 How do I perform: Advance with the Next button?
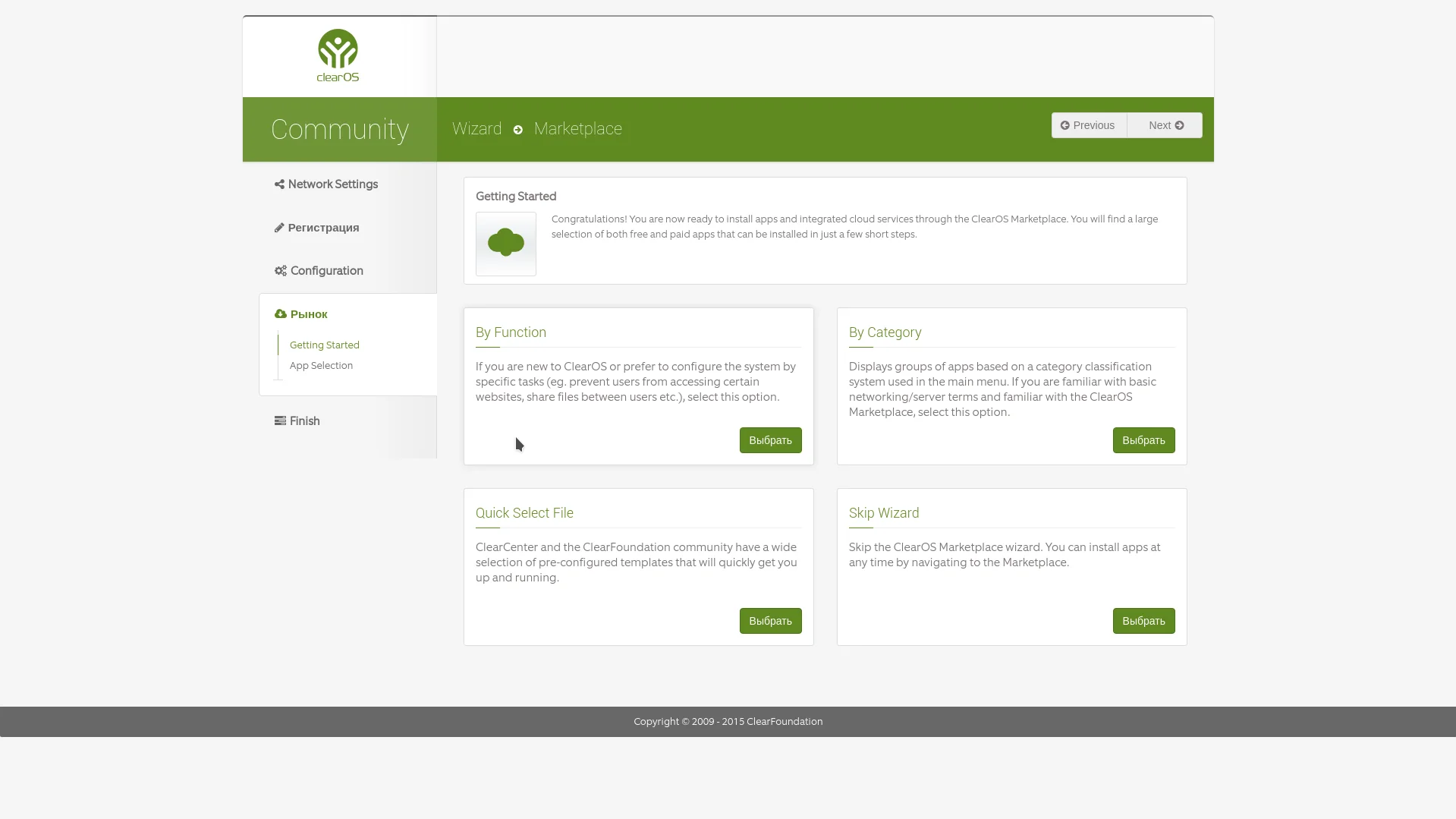click(x=1165, y=125)
